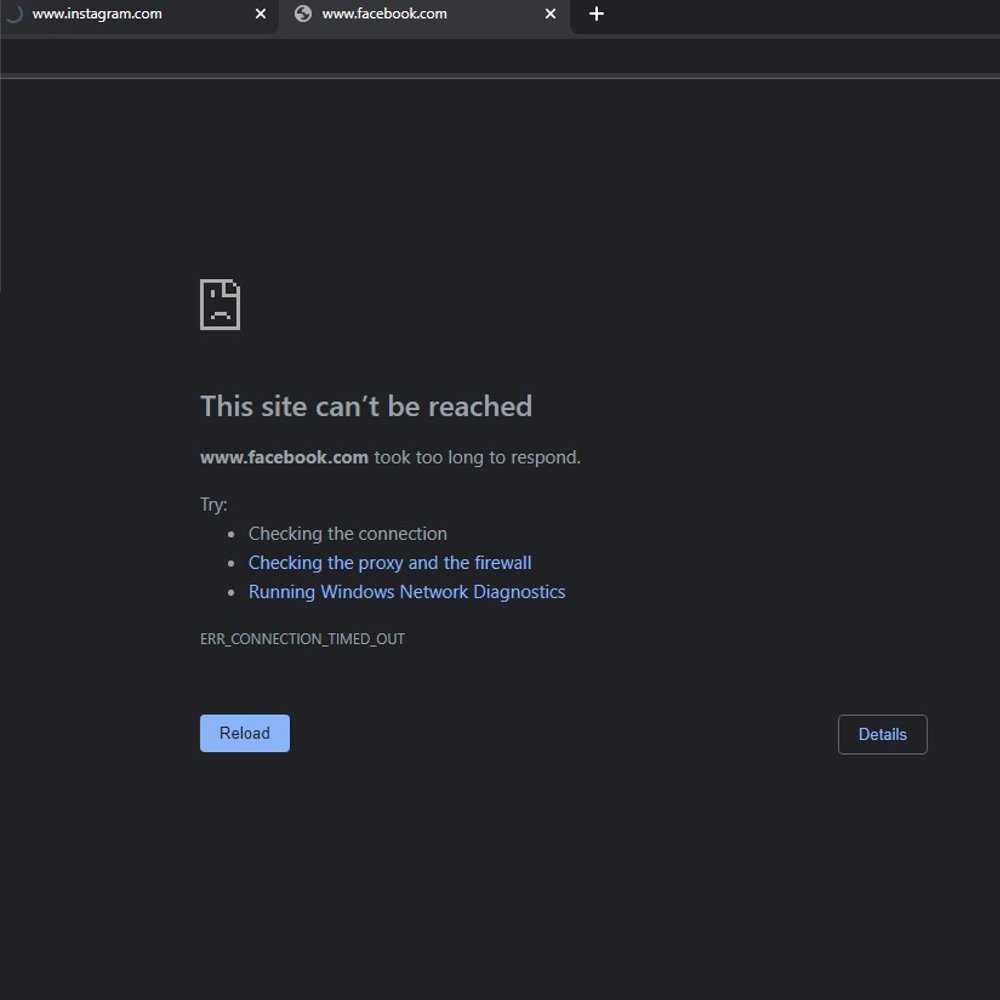Expand error Details button

coord(882,734)
